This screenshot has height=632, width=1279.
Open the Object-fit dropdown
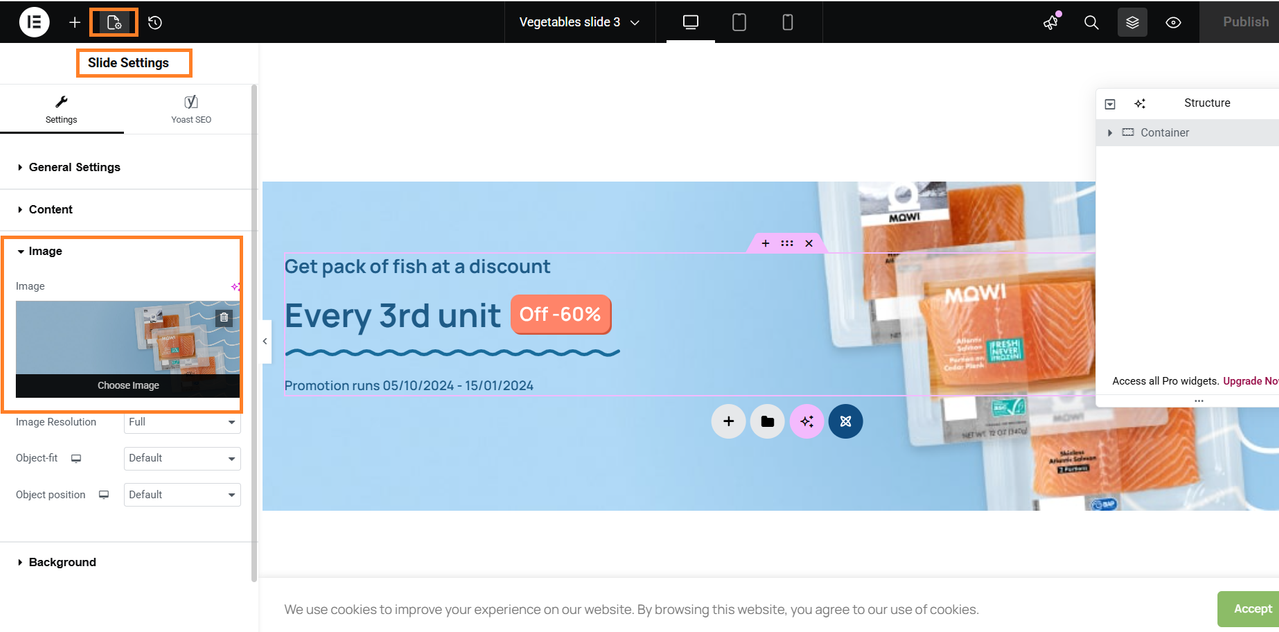pos(182,458)
